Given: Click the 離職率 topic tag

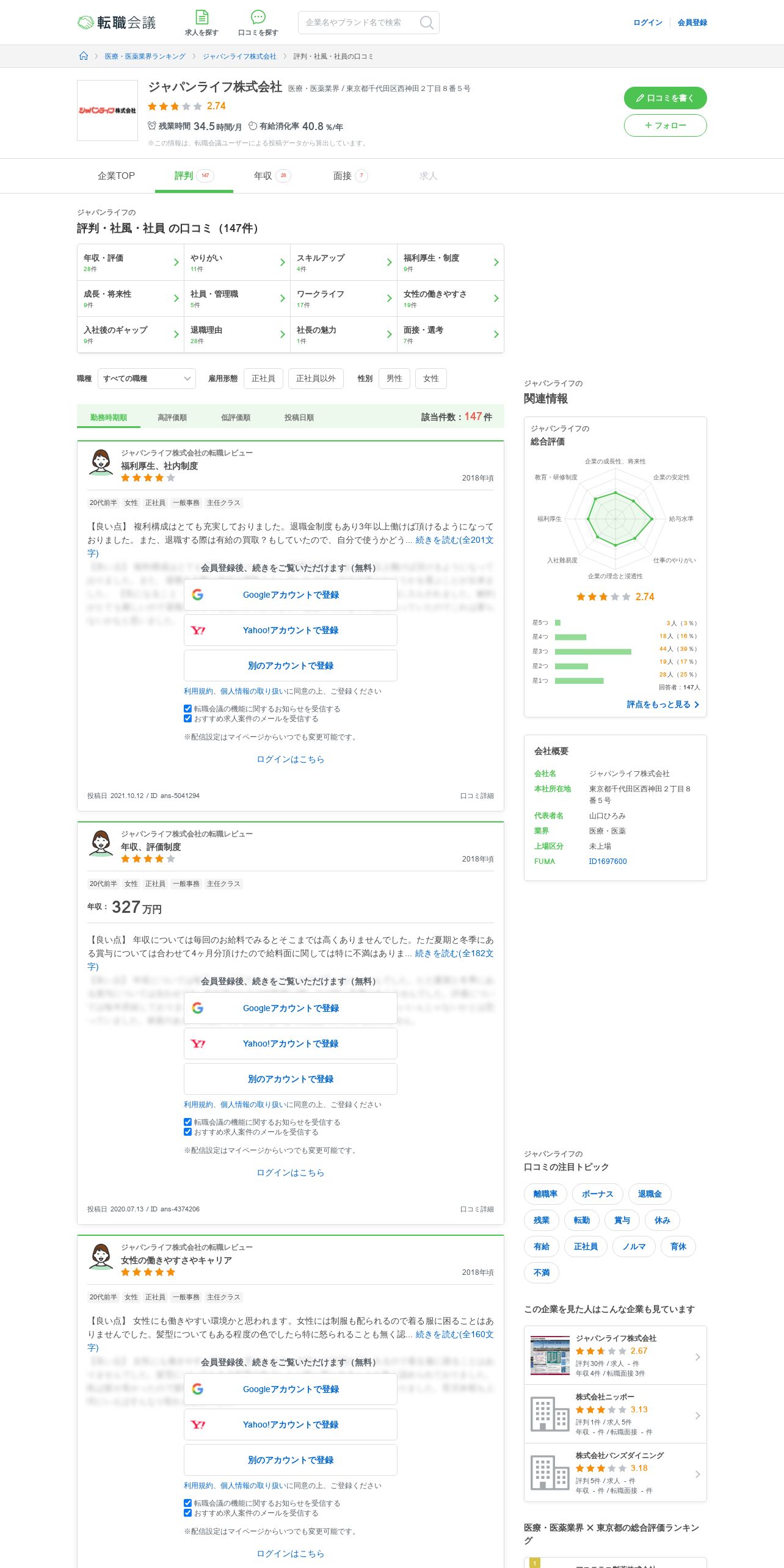Looking at the screenshot, I should pyautogui.click(x=545, y=1194).
